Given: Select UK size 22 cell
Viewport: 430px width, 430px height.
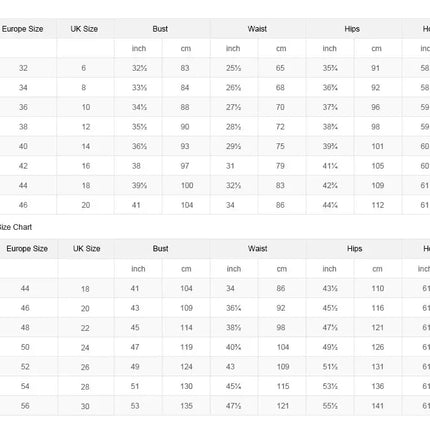Looking at the screenshot, I should click(85, 328).
